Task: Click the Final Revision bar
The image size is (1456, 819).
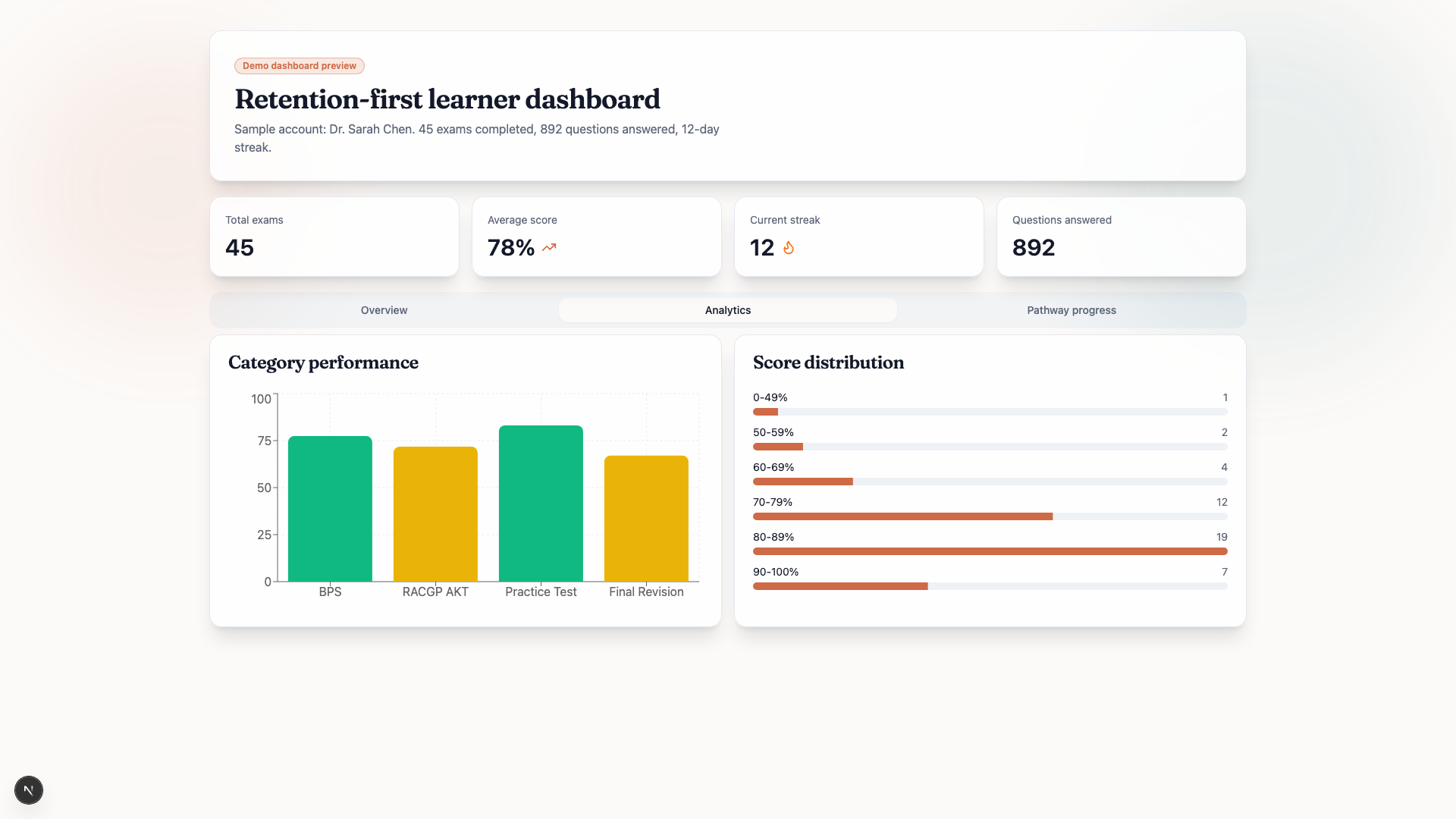Action: tap(645, 519)
